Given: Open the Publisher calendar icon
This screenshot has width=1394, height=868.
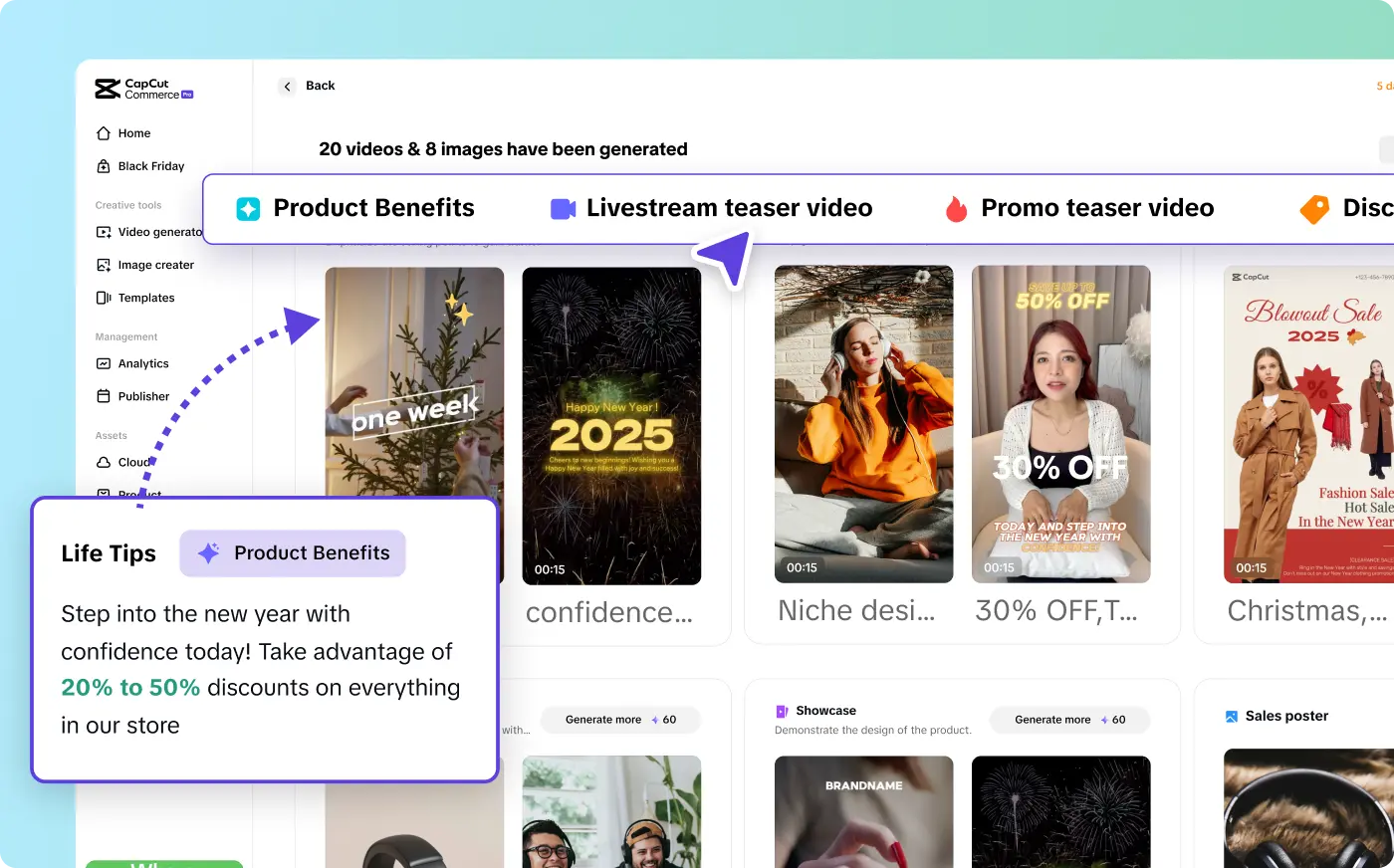Looking at the screenshot, I should [104, 396].
